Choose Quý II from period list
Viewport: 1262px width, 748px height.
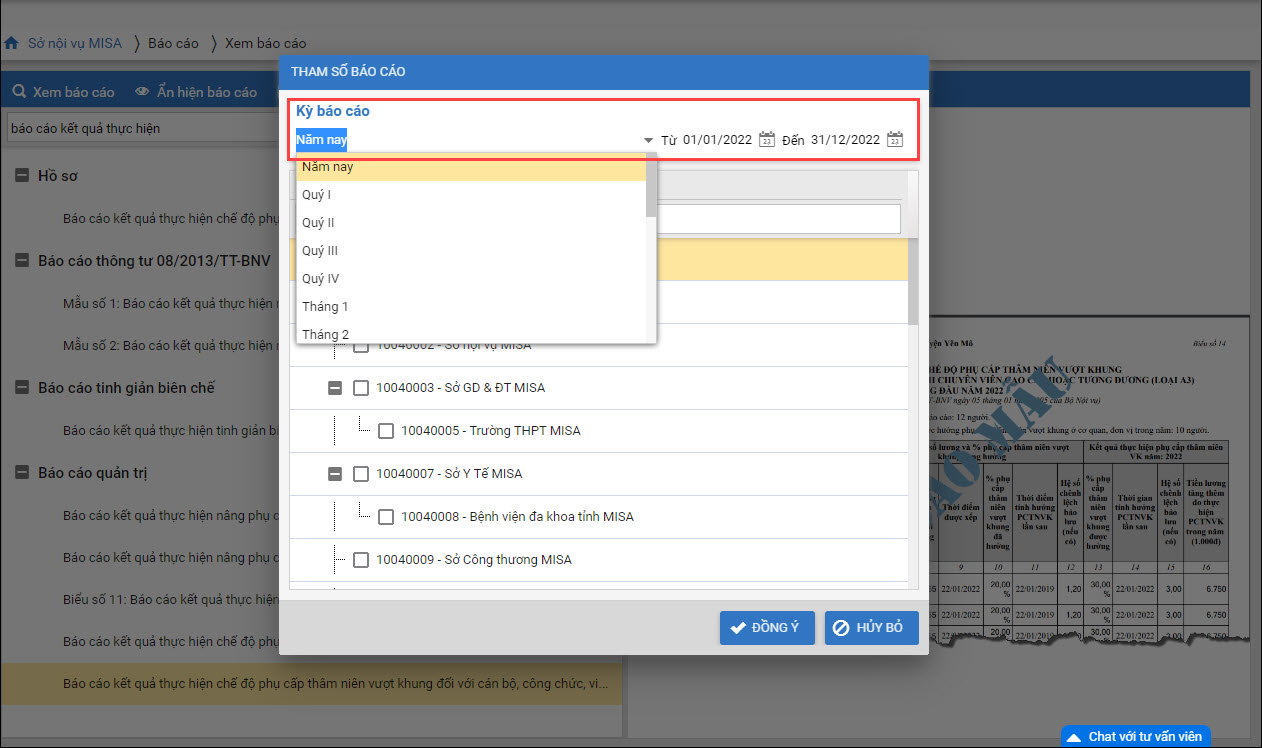click(x=318, y=223)
